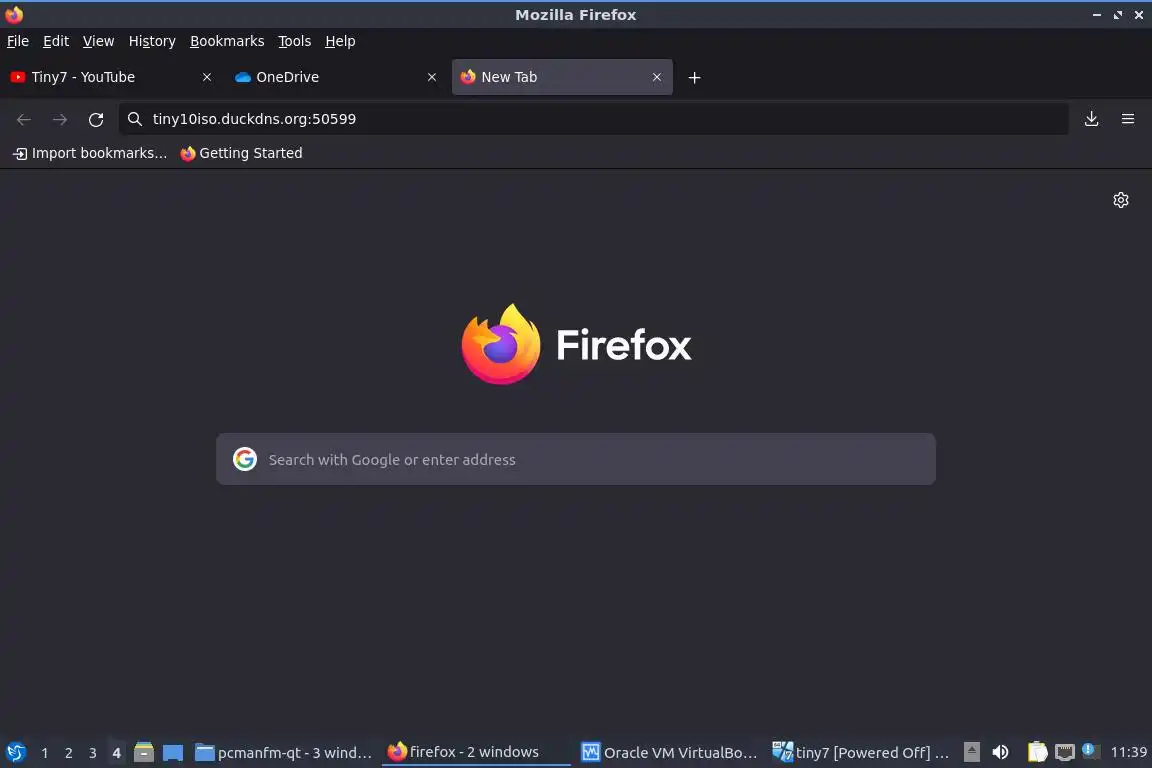Click the back navigation arrow
1152x768 pixels.
[24, 119]
